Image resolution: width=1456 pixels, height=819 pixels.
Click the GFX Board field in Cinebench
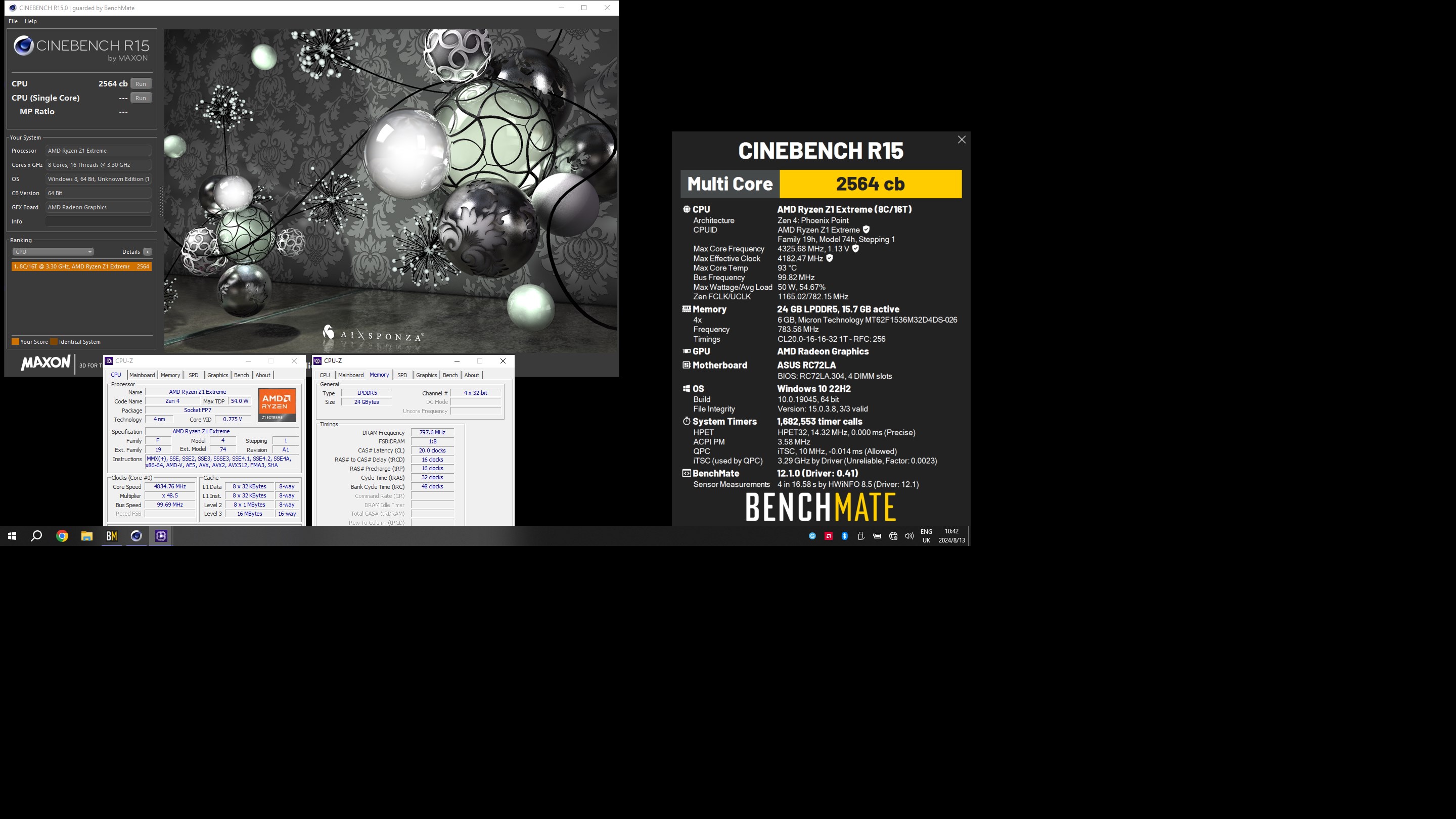[x=99, y=207]
